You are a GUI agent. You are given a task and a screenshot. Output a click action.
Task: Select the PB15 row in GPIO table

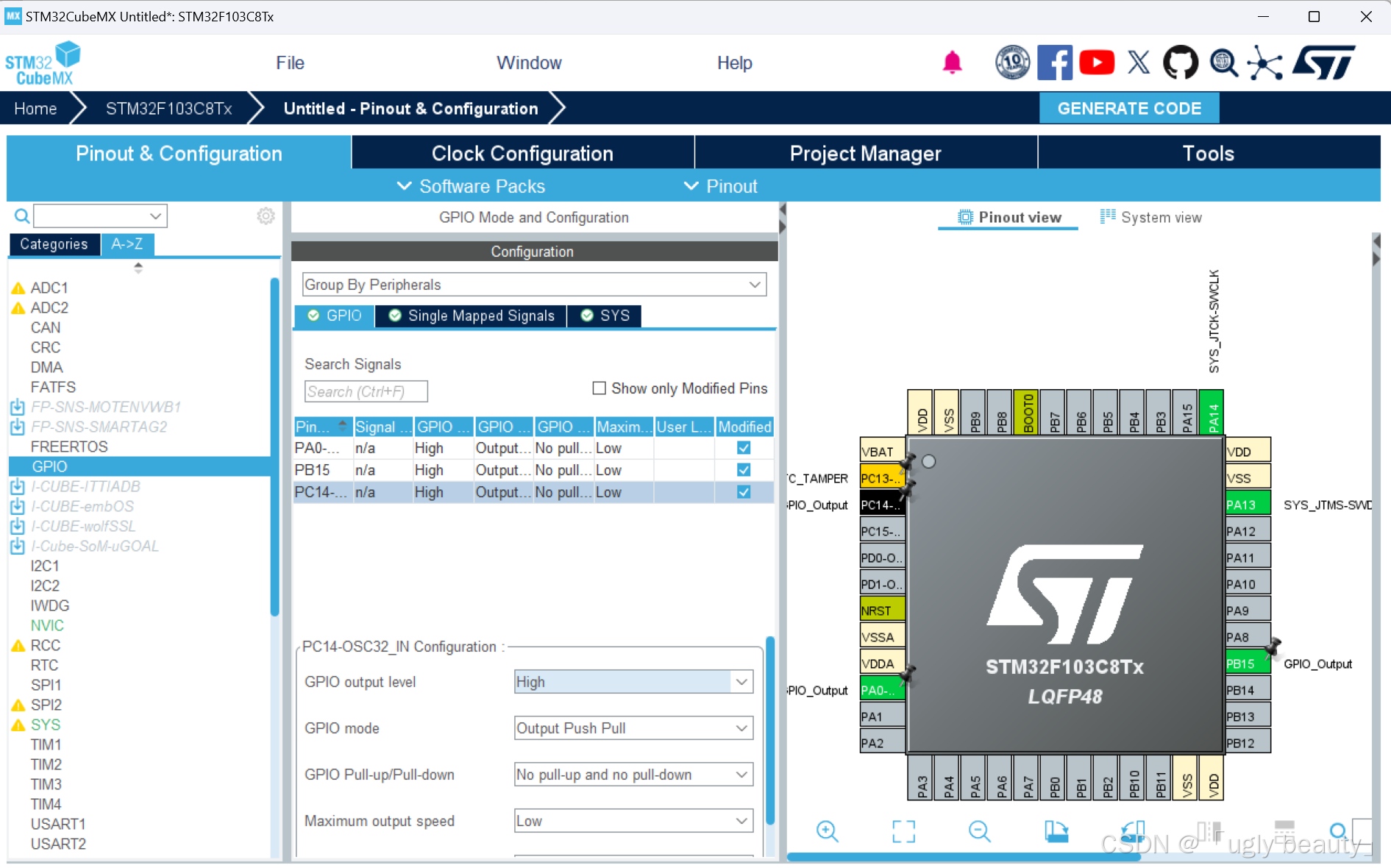(533, 470)
